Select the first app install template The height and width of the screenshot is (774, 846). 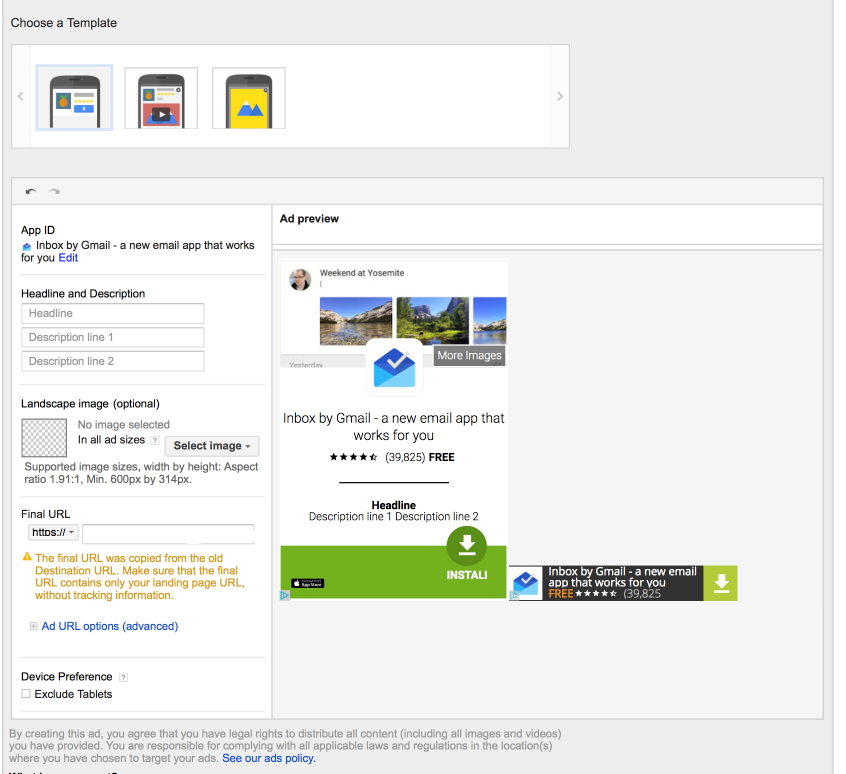(x=74, y=98)
